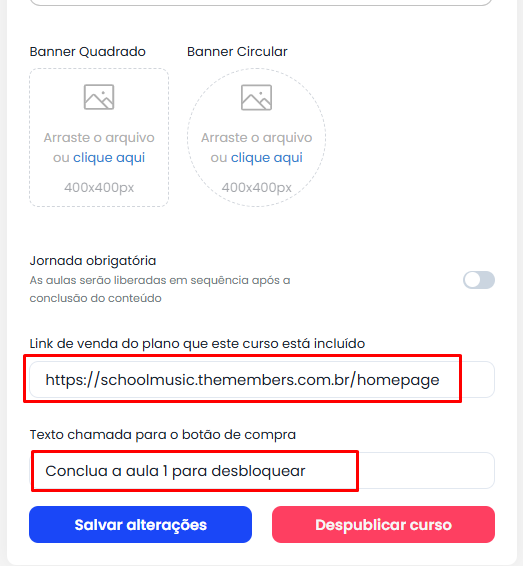
Task: Toggle the Jornada obrigatória switch
Action: tap(479, 280)
